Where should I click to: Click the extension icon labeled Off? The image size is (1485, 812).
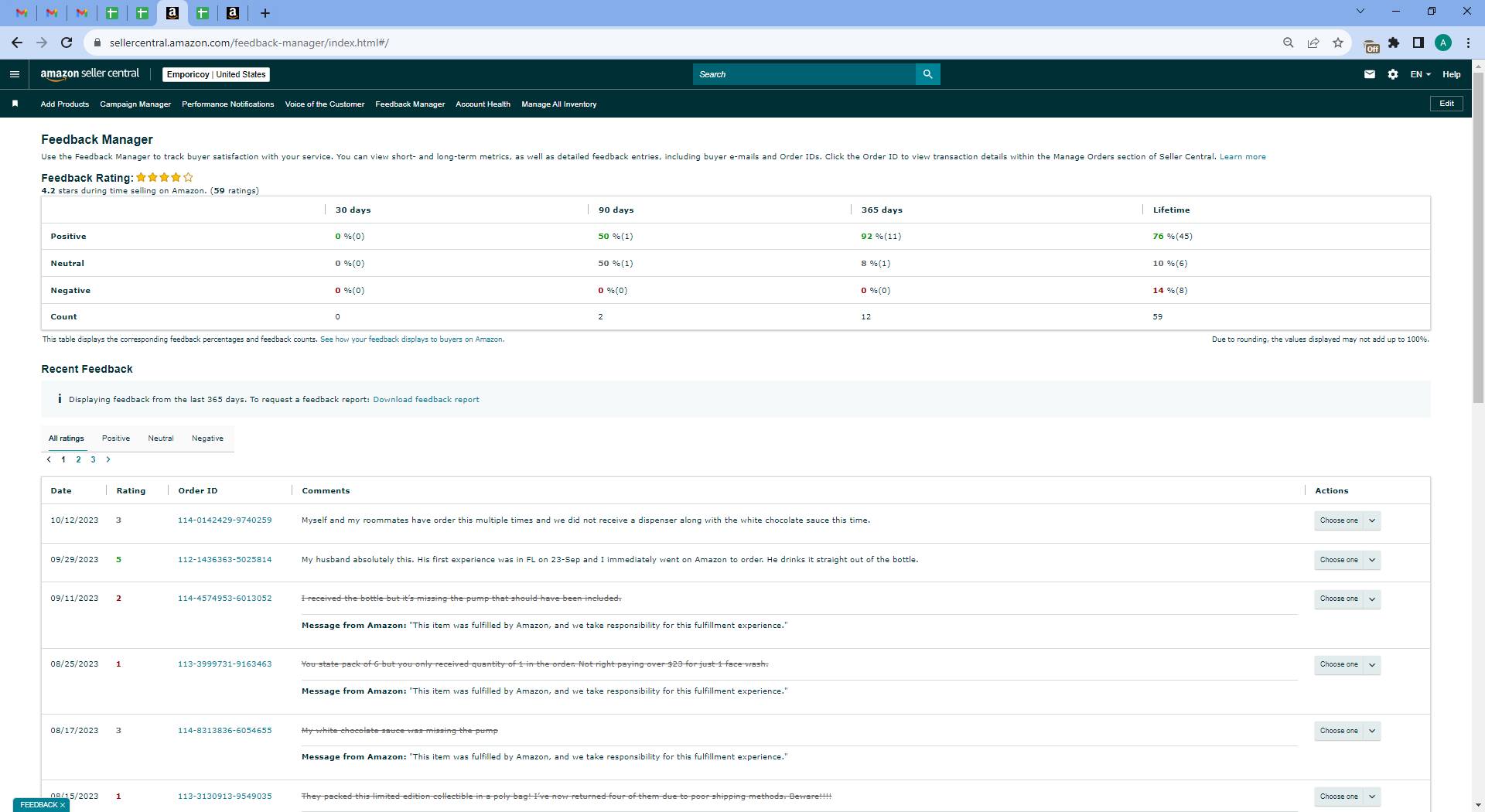pyautogui.click(x=1371, y=45)
